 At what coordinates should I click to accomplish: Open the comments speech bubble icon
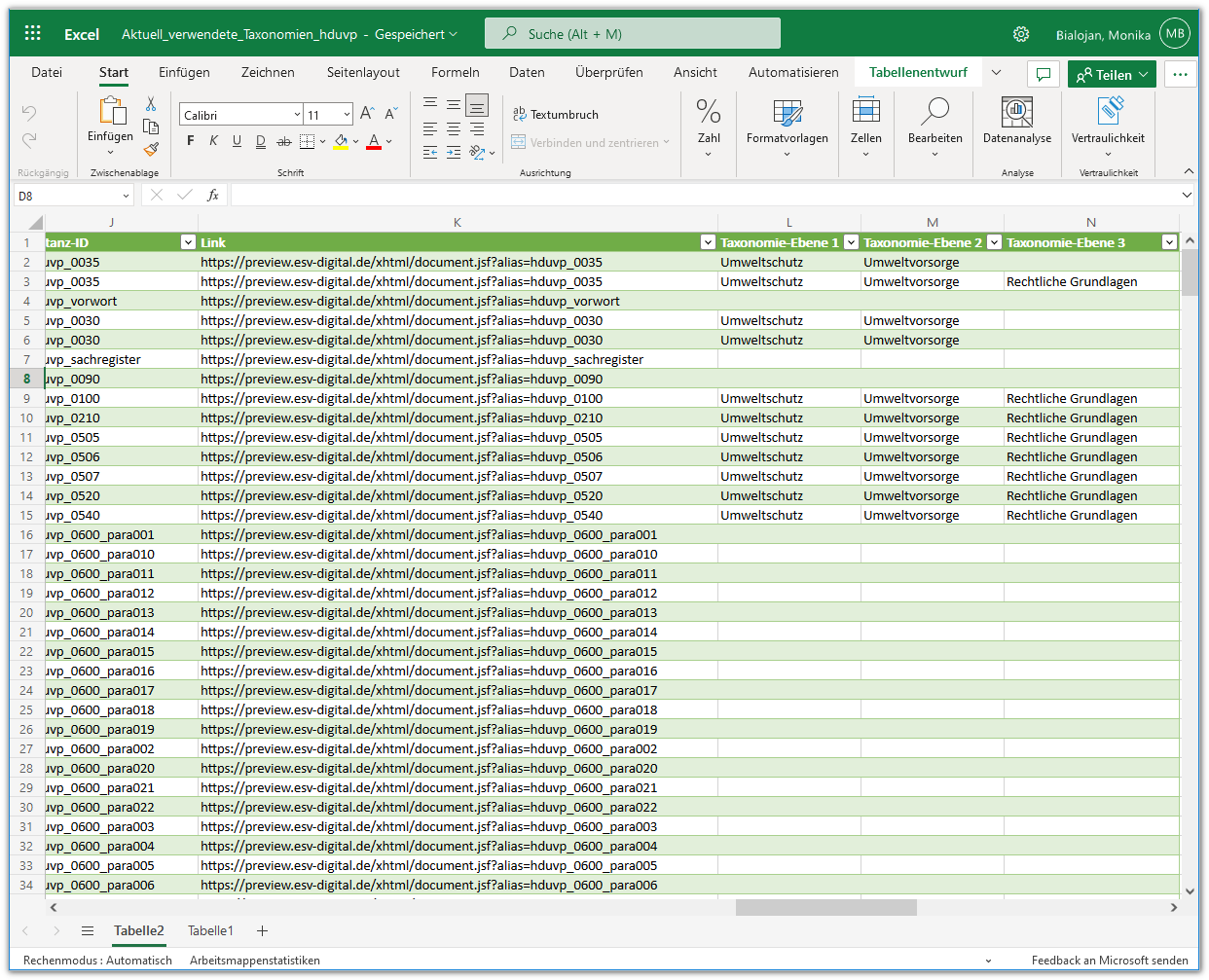pyautogui.click(x=1043, y=75)
